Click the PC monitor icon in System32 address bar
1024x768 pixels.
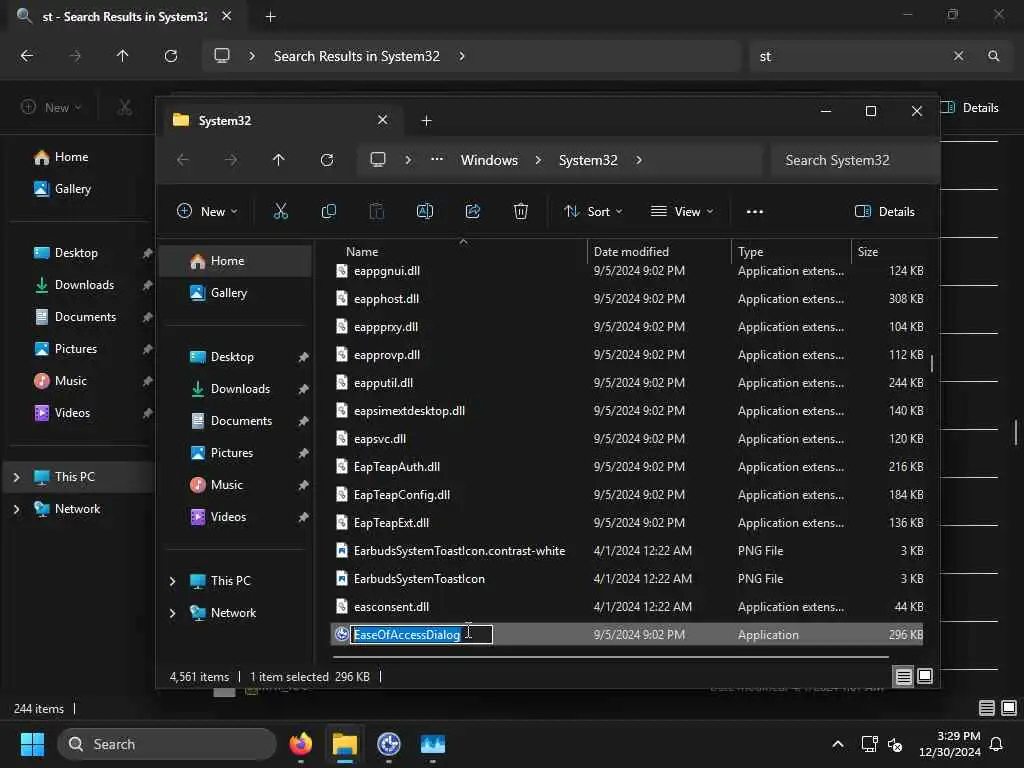click(378, 160)
